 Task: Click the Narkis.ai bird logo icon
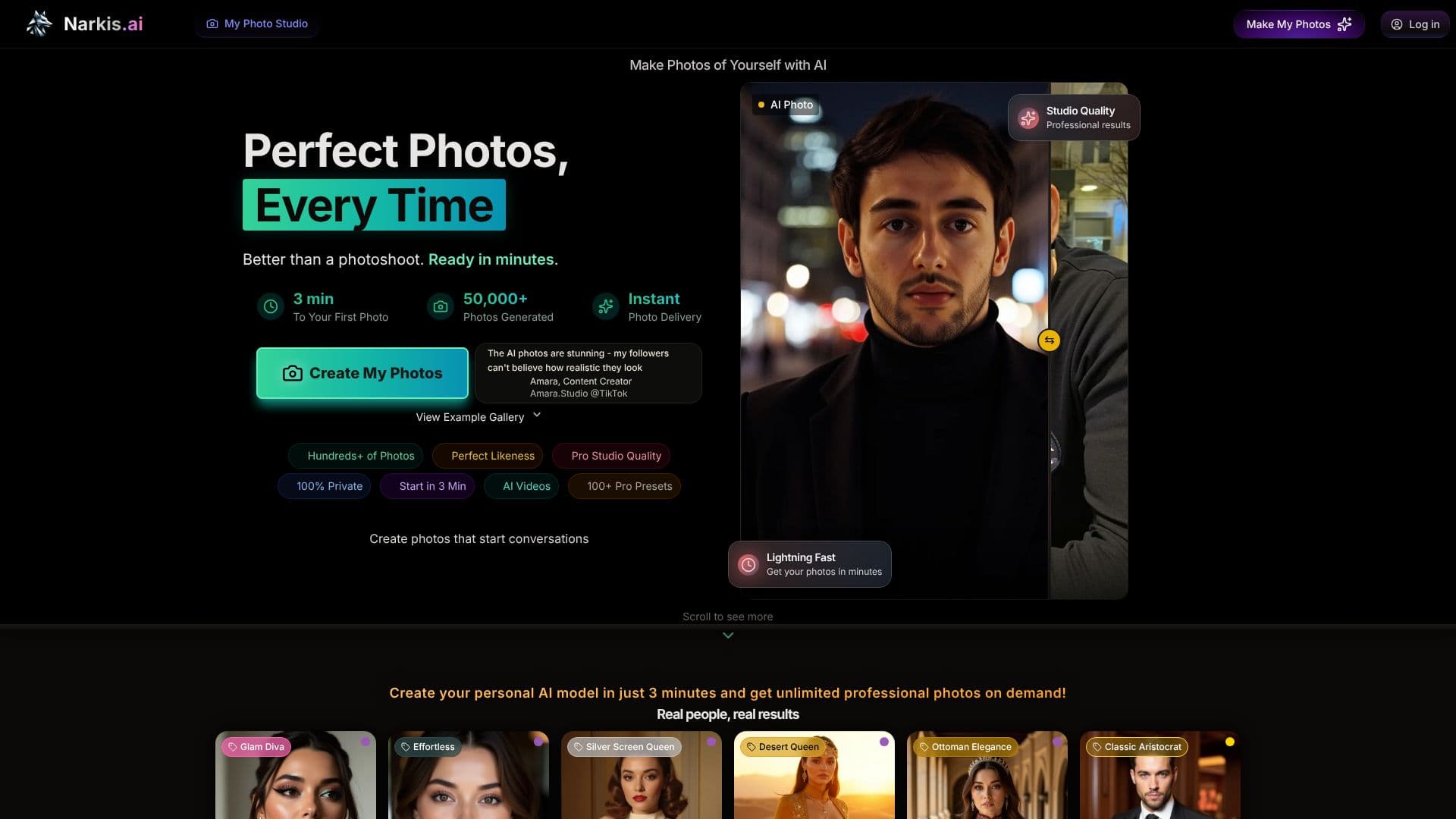click(39, 24)
